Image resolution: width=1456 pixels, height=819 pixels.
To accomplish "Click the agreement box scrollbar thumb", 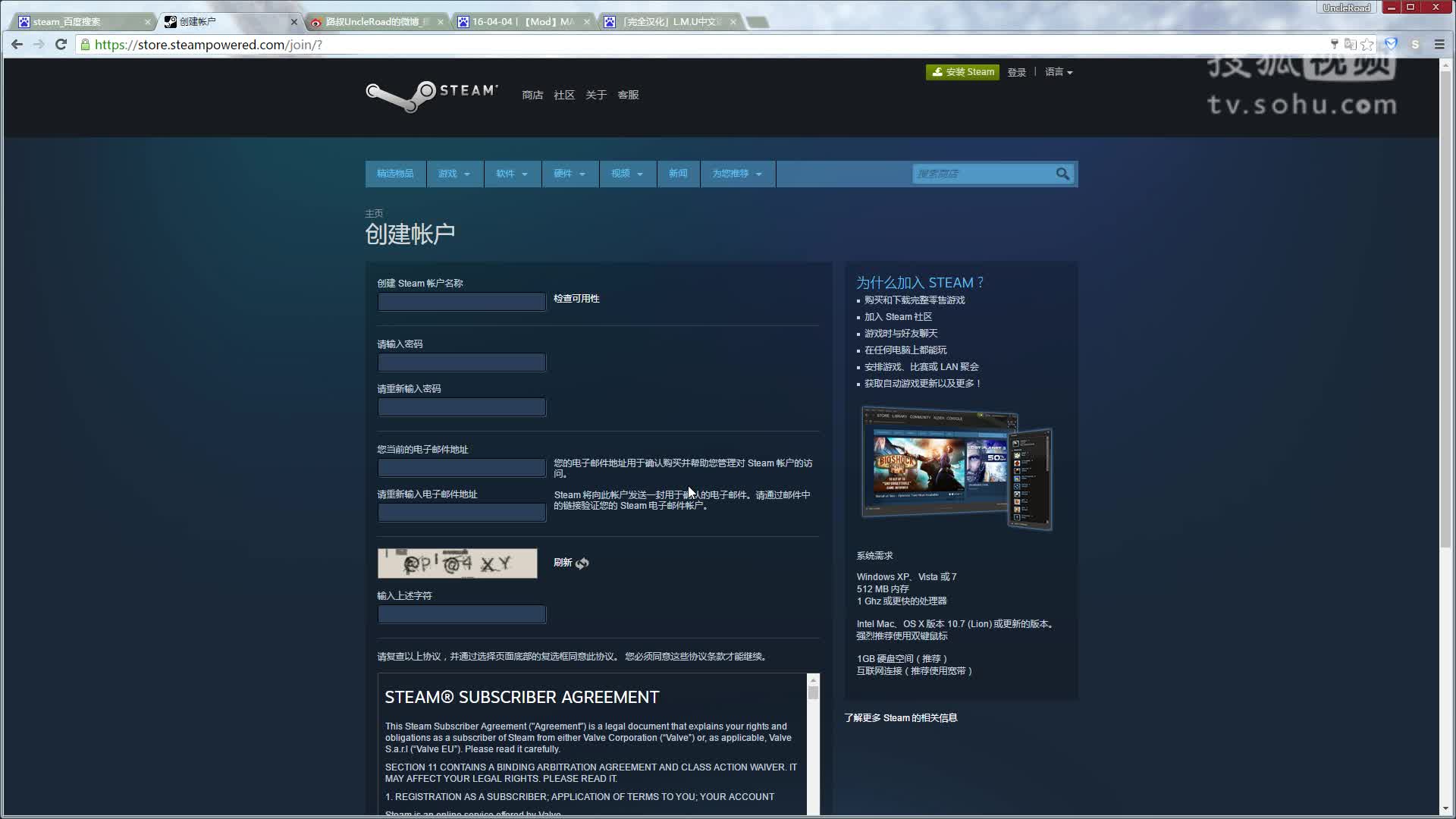I will click(814, 693).
